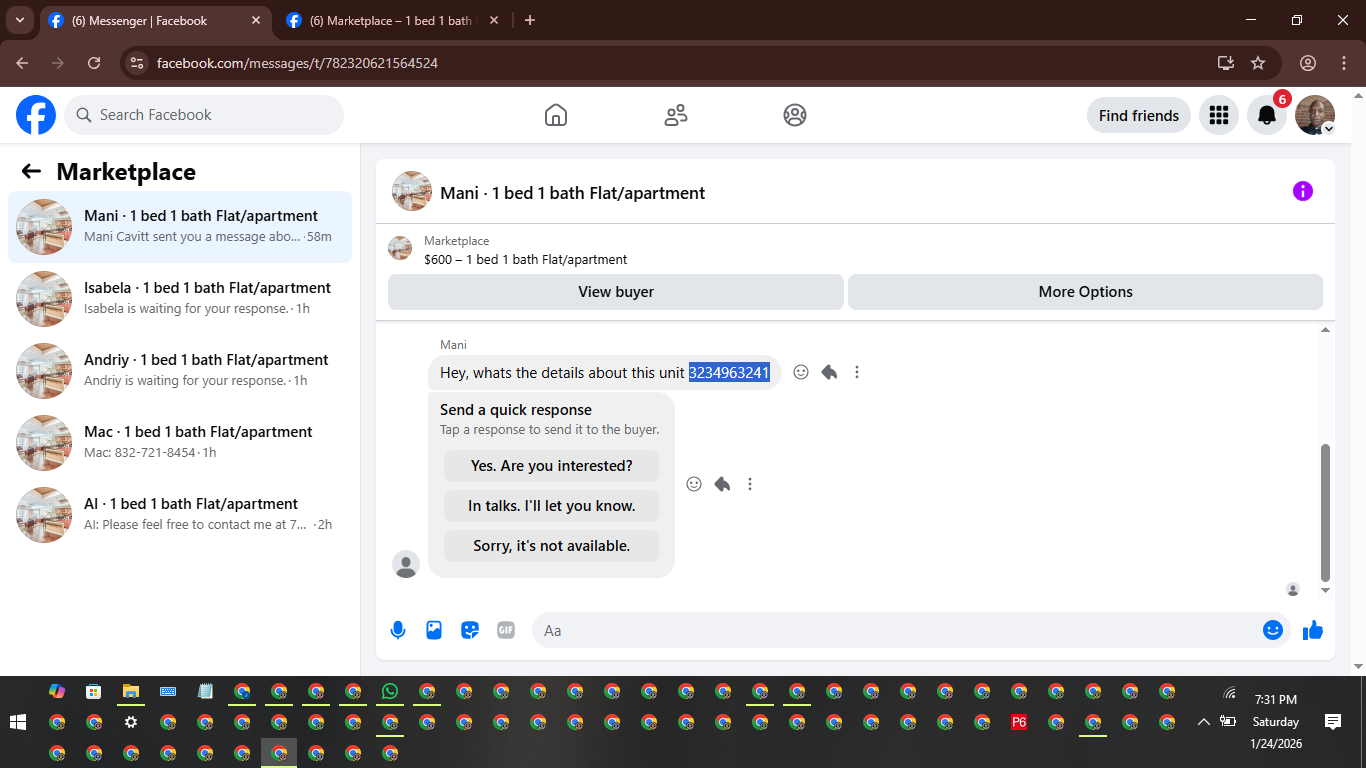Click Mani's avatar in conversation header
This screenshot has height=768, width=1366.
point(412,191)
